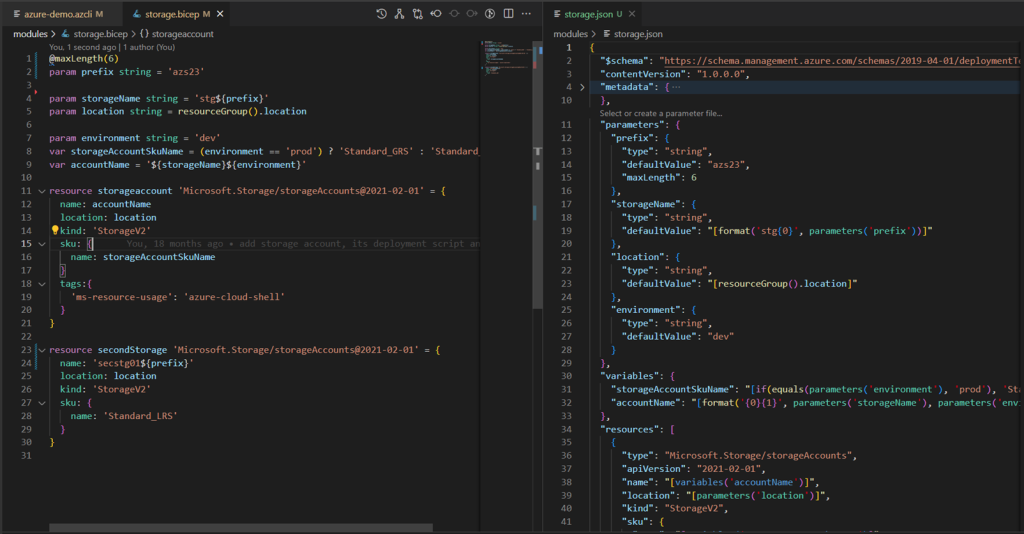The height and width of the screenshot is (534, 1024).
Task: Switch to the azure-demo.azcli tab
Action: pos(57,15)
